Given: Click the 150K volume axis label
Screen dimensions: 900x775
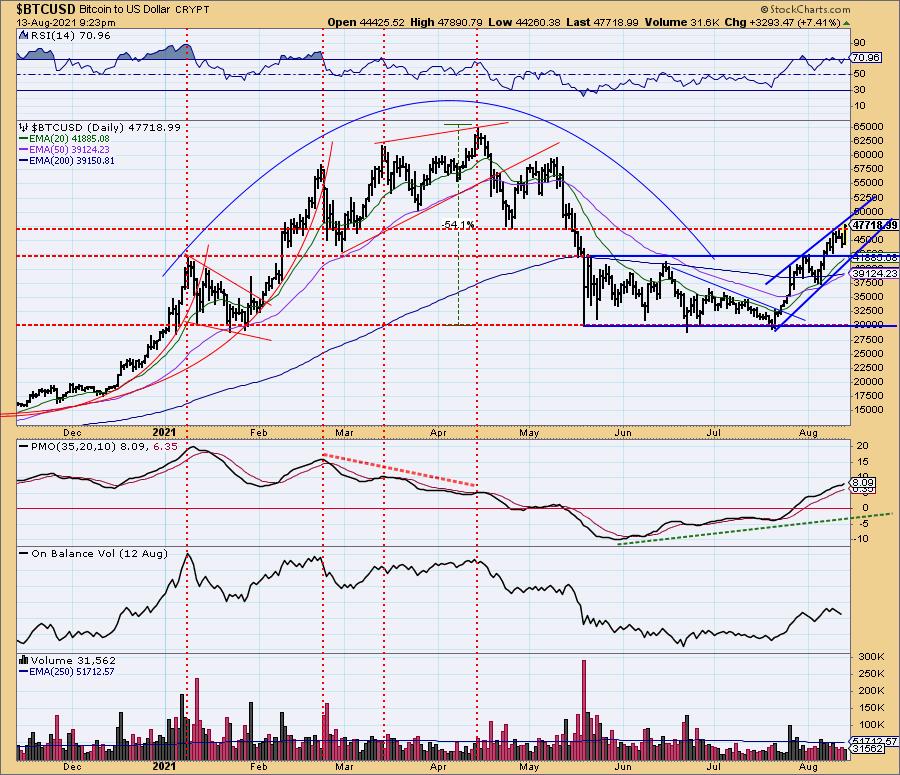Looking at the screenshot, I should [x=871, y=708].
